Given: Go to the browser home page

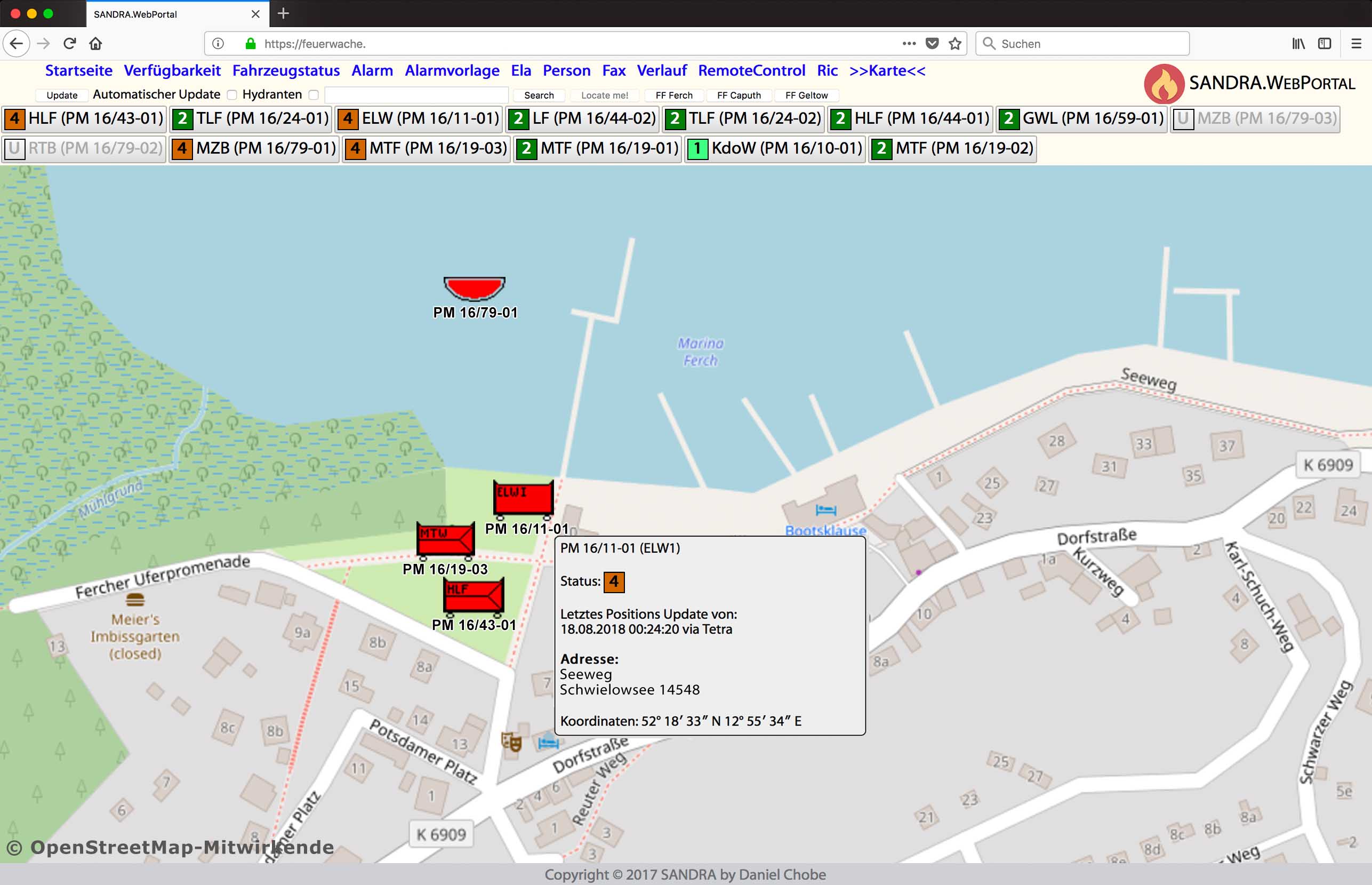Looking at the screenshot, I should (x=96, y=44).
